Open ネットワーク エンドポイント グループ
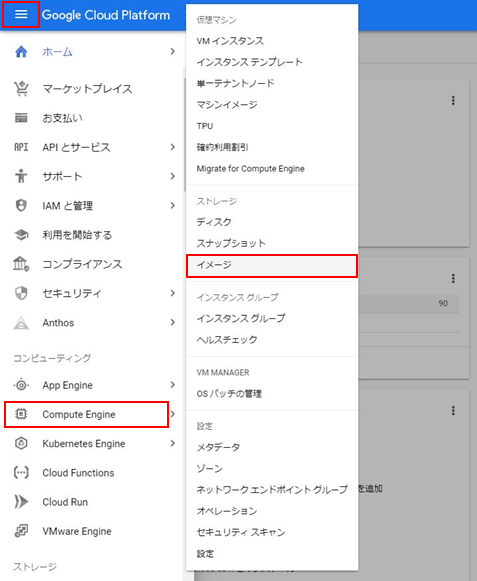Image resolution: width=477 pixels, height=581 pixels. point(272,489)
